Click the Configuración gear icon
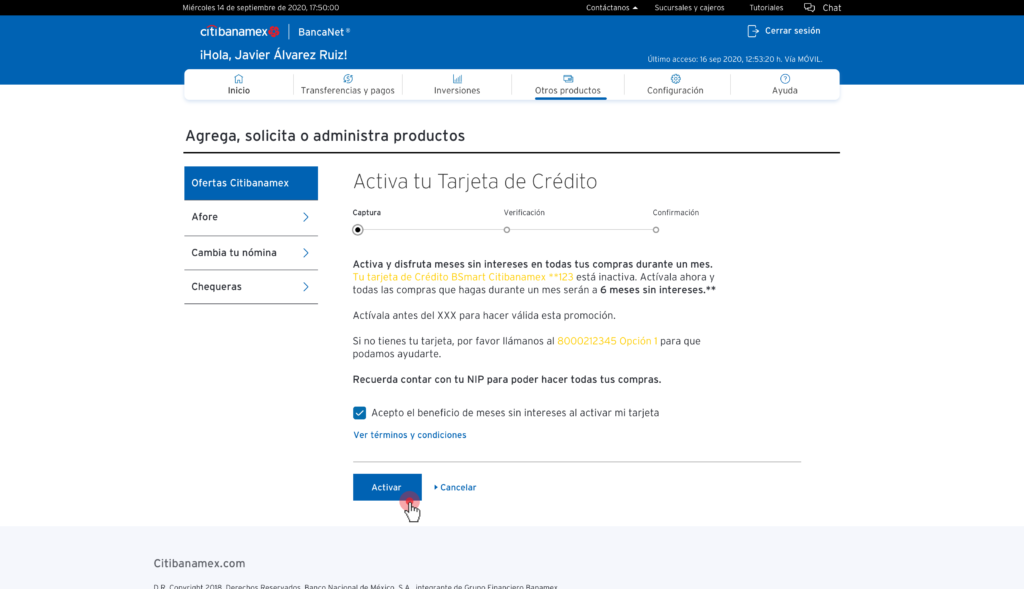 675,78
